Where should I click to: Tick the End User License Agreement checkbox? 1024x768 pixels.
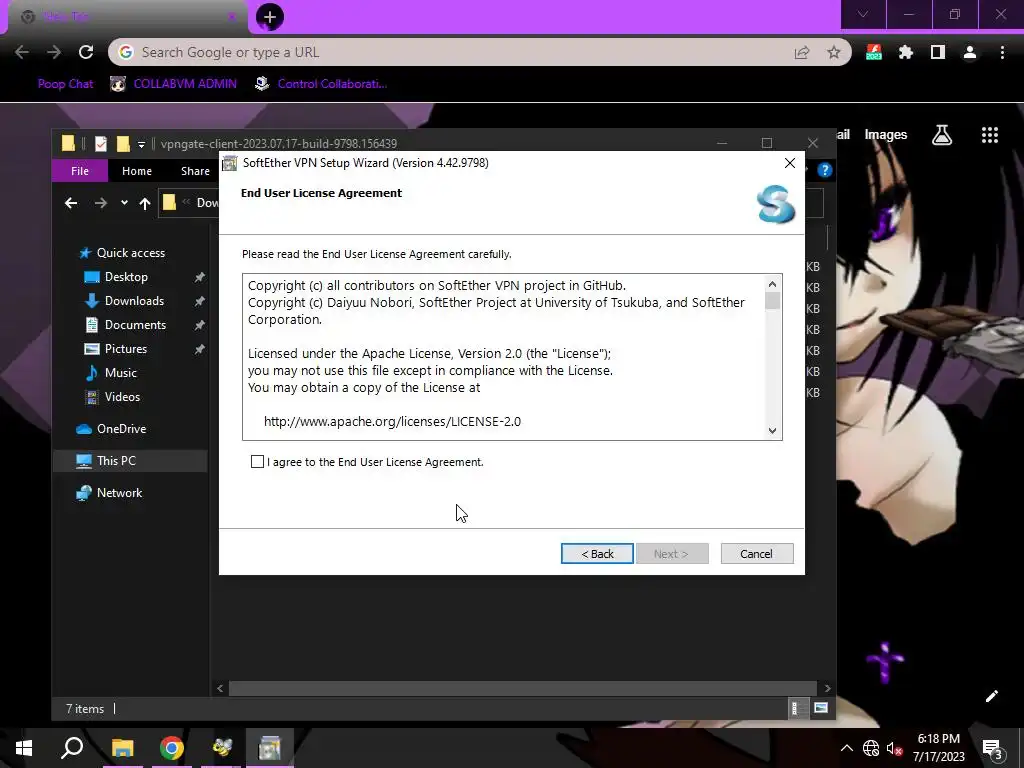(257, 462)
